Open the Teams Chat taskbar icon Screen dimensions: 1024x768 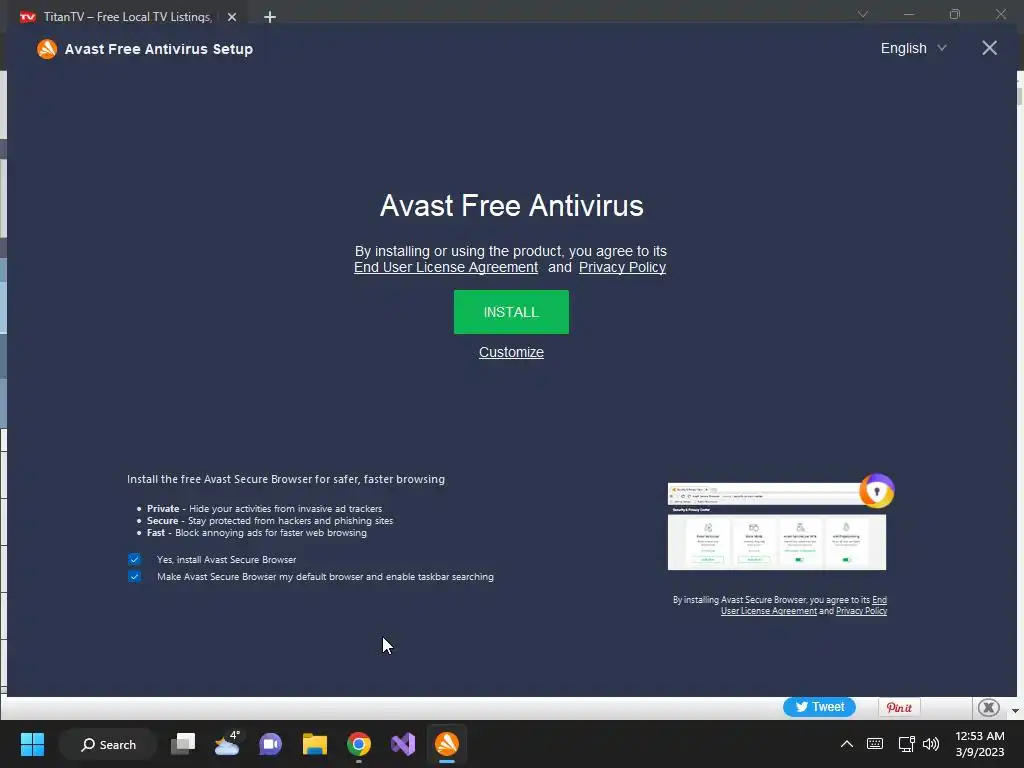(x=270, y=744)
